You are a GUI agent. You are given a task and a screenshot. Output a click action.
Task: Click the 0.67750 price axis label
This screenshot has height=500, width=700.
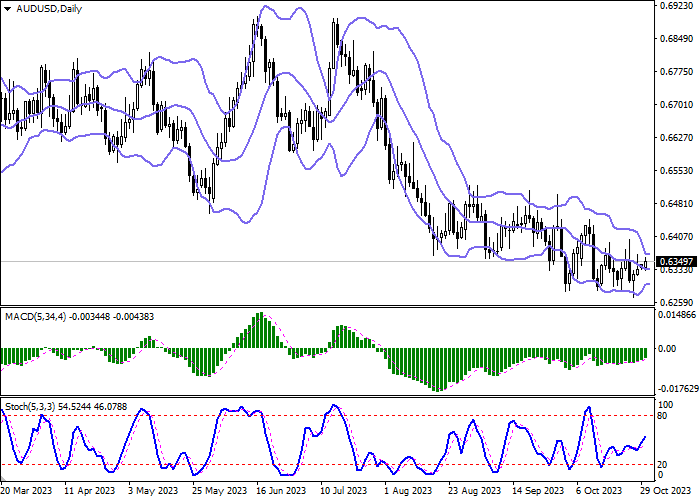click(x=677, y=72)
